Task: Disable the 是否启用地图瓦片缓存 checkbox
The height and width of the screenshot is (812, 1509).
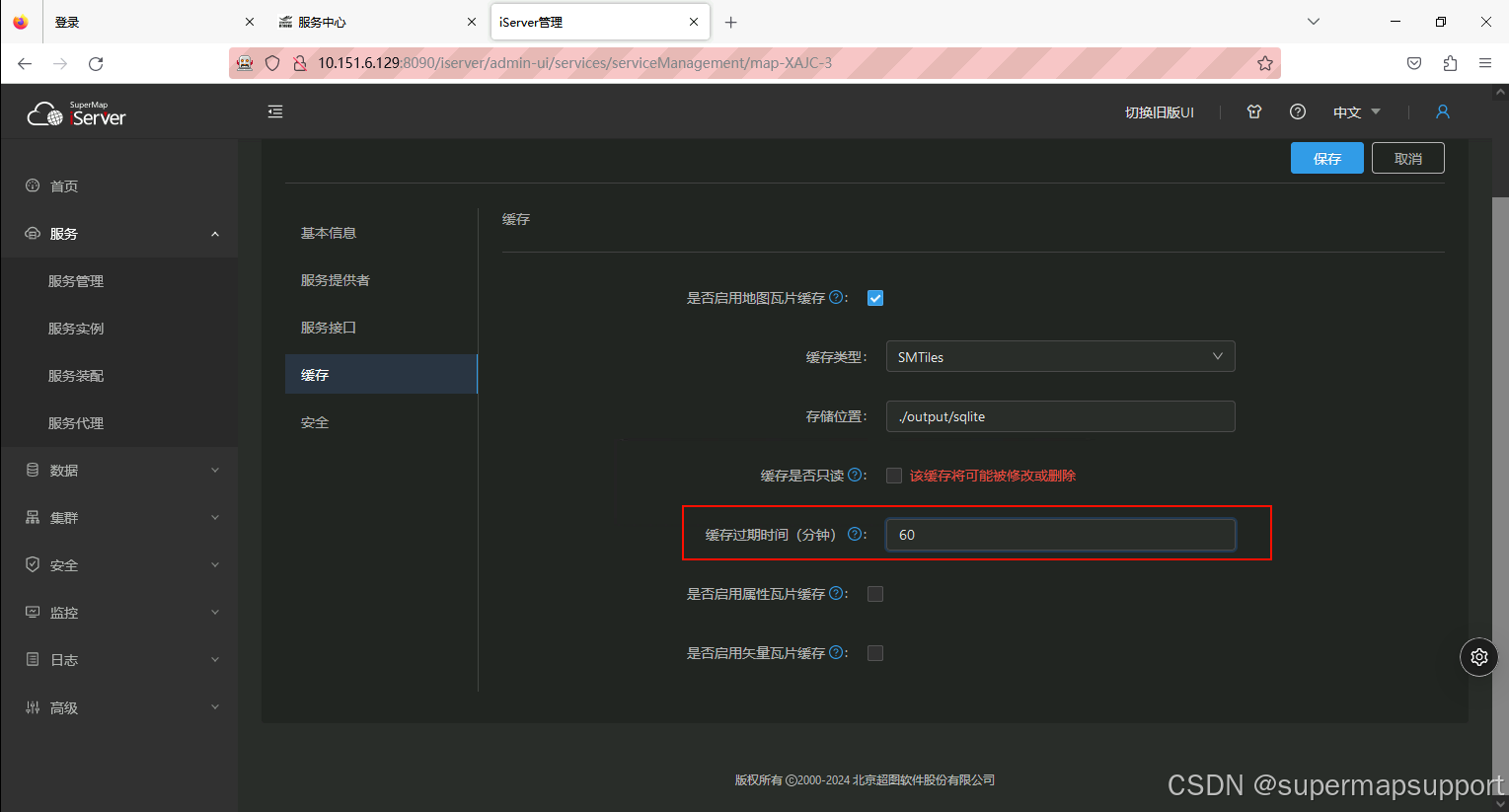Action: click(875, 298)
